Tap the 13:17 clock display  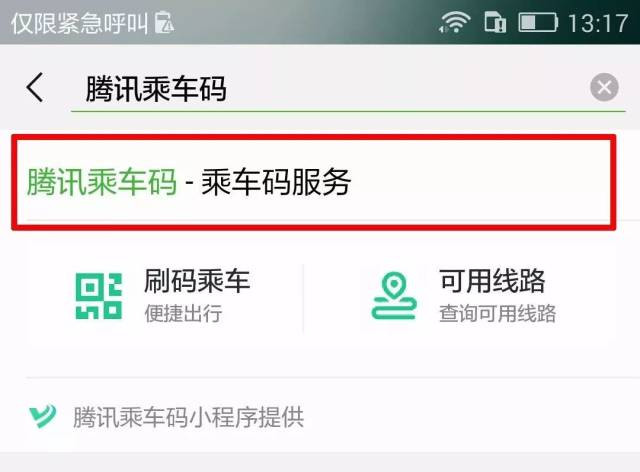598,23
